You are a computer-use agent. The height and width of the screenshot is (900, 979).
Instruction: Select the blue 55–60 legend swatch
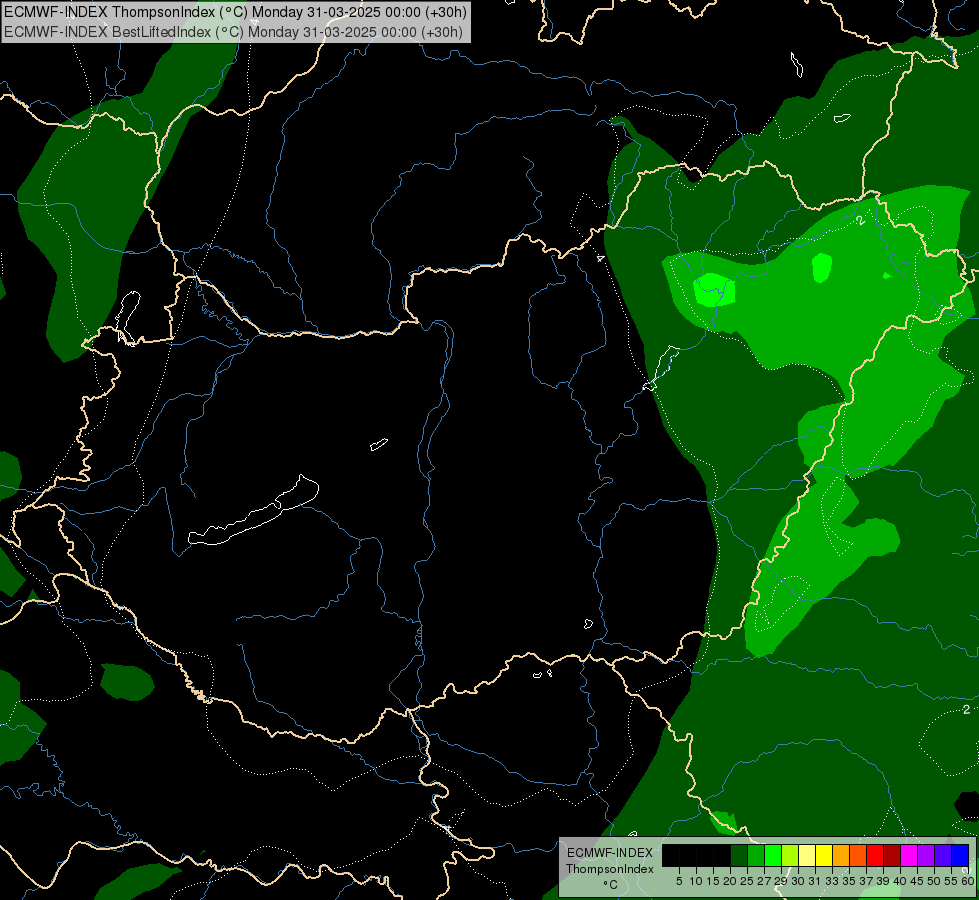coord(960,855)
